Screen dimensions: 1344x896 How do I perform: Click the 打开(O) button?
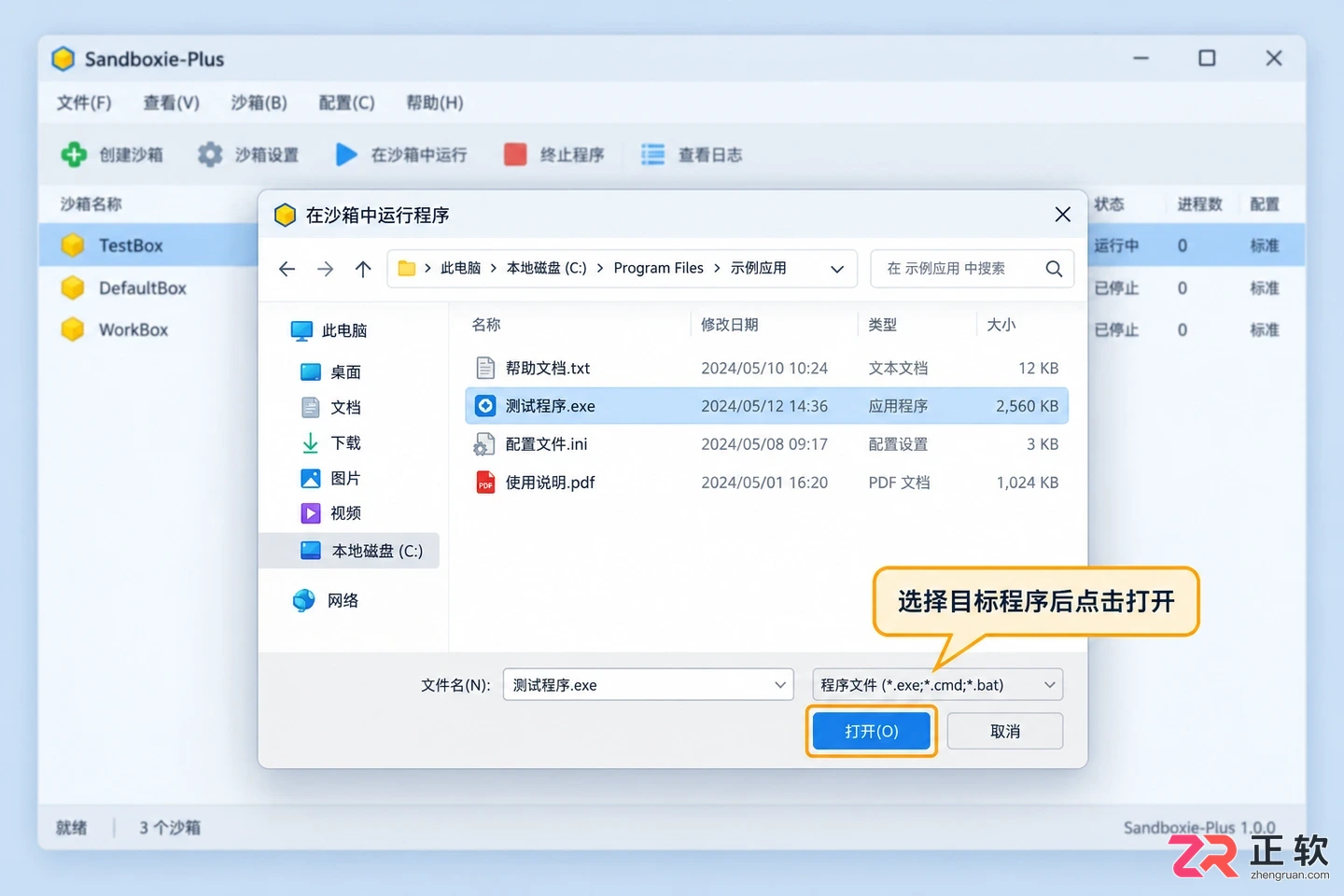pos(872,731)
